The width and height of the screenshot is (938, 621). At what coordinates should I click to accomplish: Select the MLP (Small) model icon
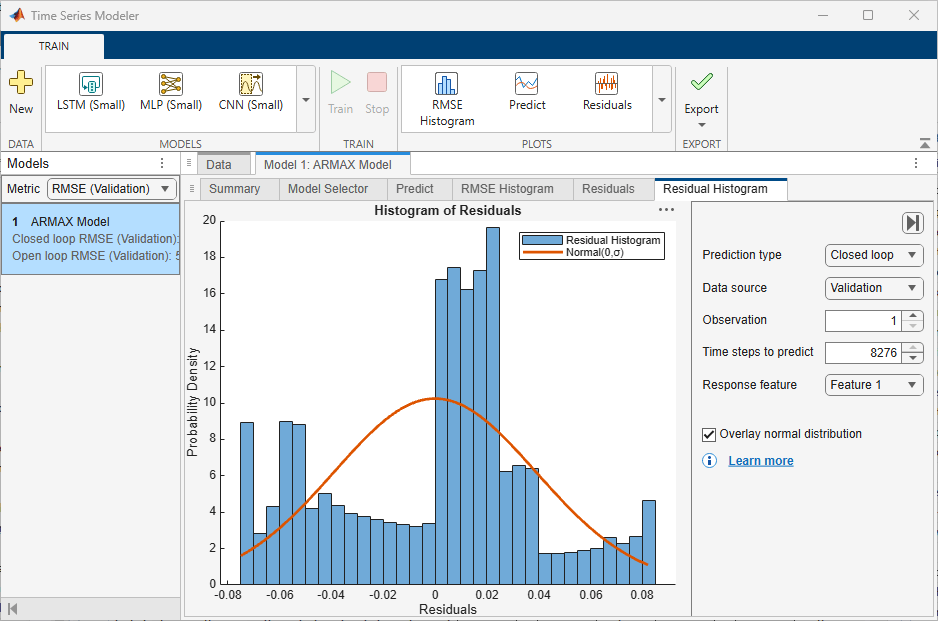(x=170, y=84)
